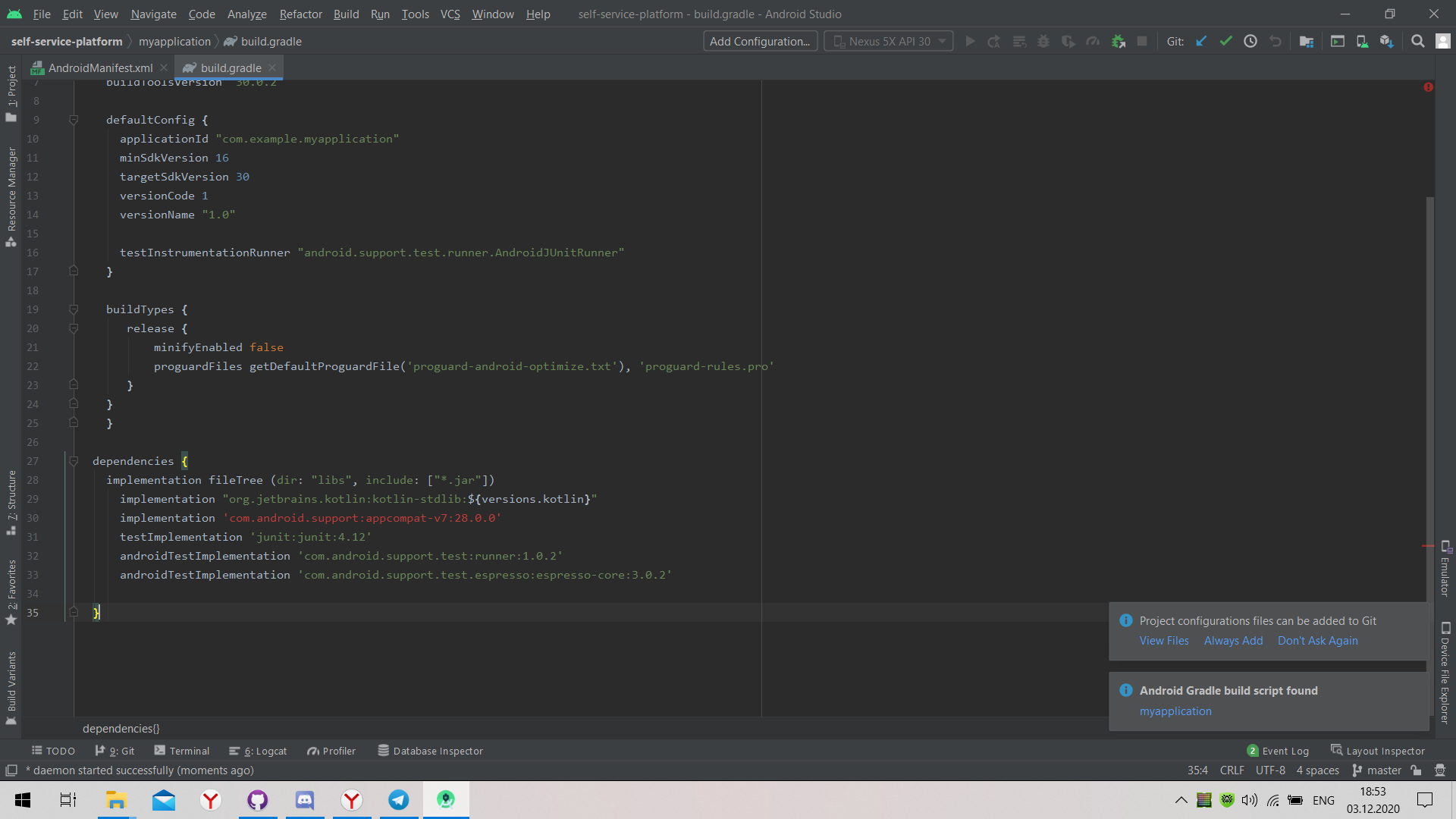
Task: Click Git Commit checkmark icon
Action: (x=1225, y=42)
